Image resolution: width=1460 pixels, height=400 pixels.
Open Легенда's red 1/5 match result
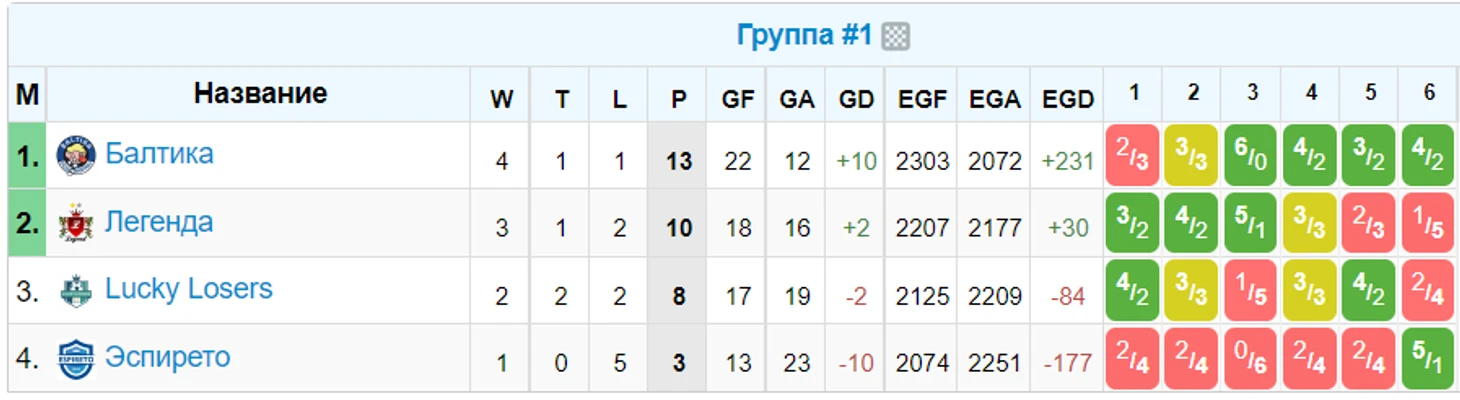tap(1428, 223)
